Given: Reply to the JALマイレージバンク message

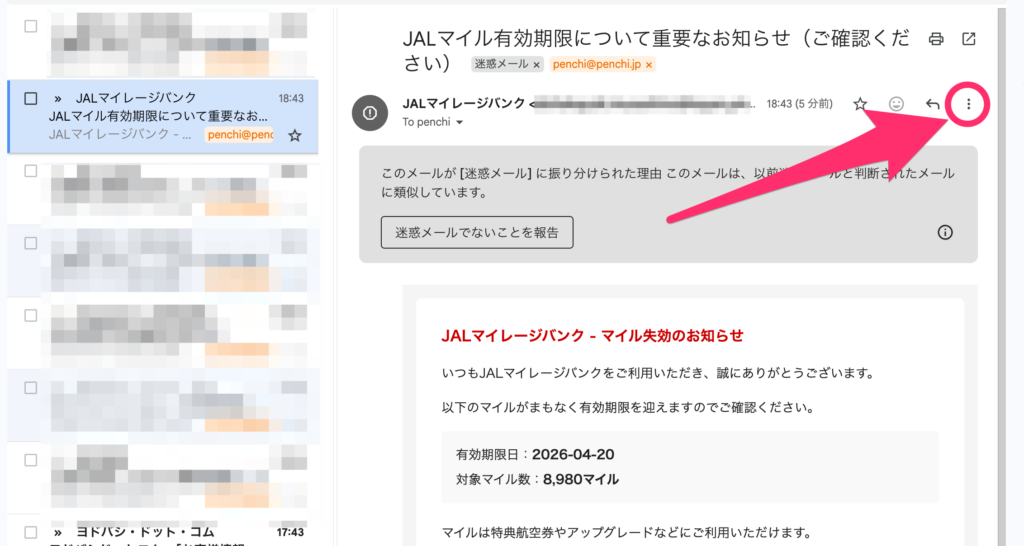Looking at the screenshot, I should point(932,104).
